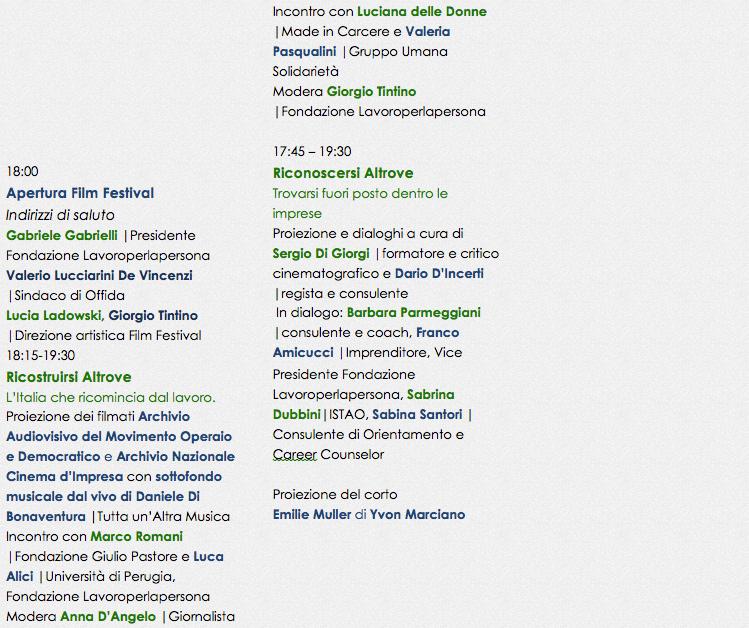The height and width of the screenshot is (628, 749).
Task: Click the green word 'imprese'
Action: coord(297,213)
